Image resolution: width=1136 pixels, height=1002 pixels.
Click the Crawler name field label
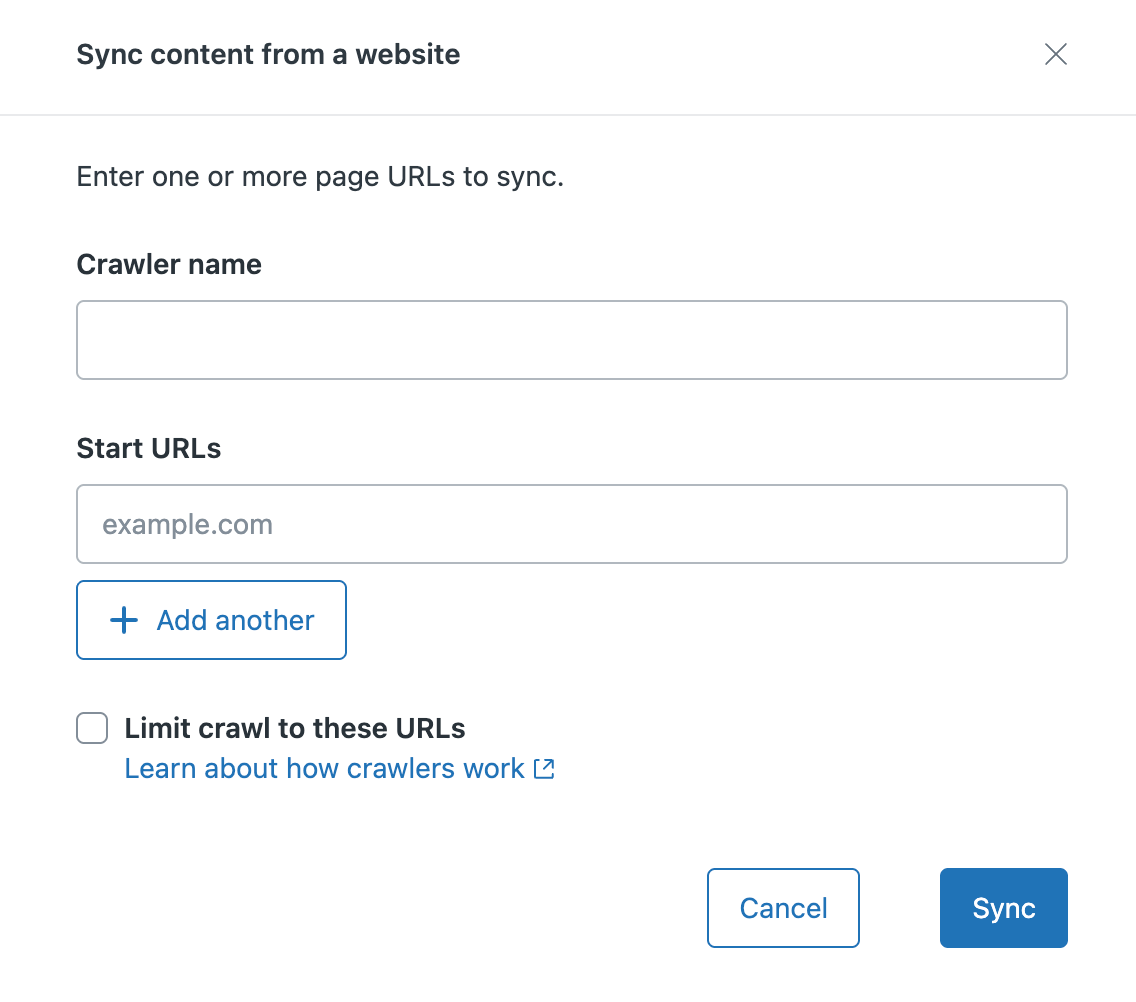tap(169, 264)
